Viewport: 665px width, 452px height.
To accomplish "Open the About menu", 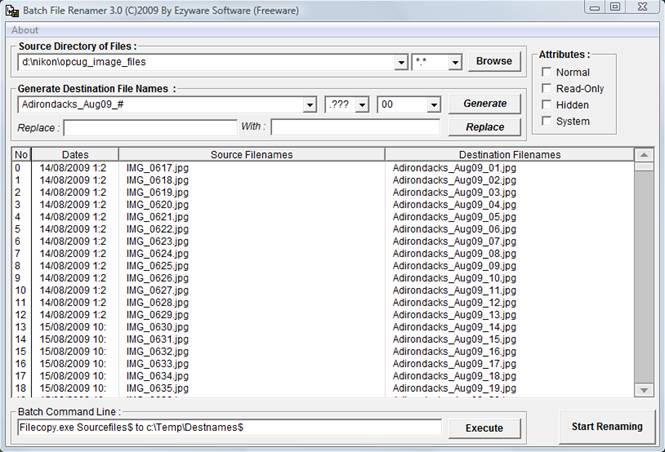I will (25, 30).
